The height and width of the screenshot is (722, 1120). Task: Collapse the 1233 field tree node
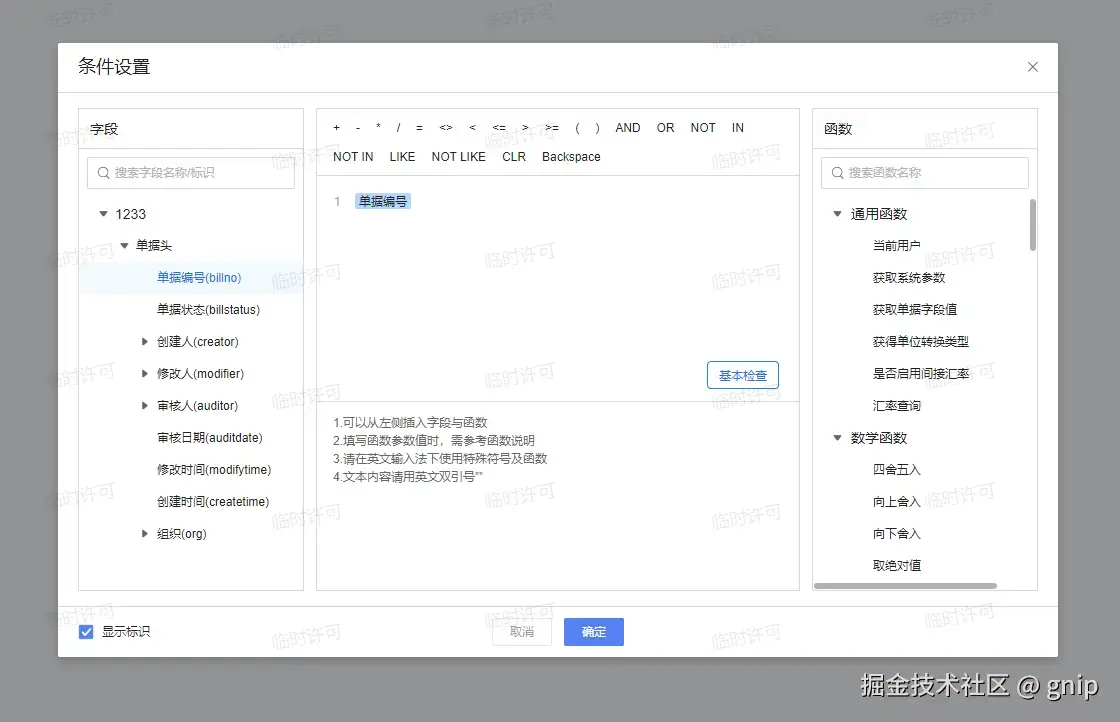(104, 213)
